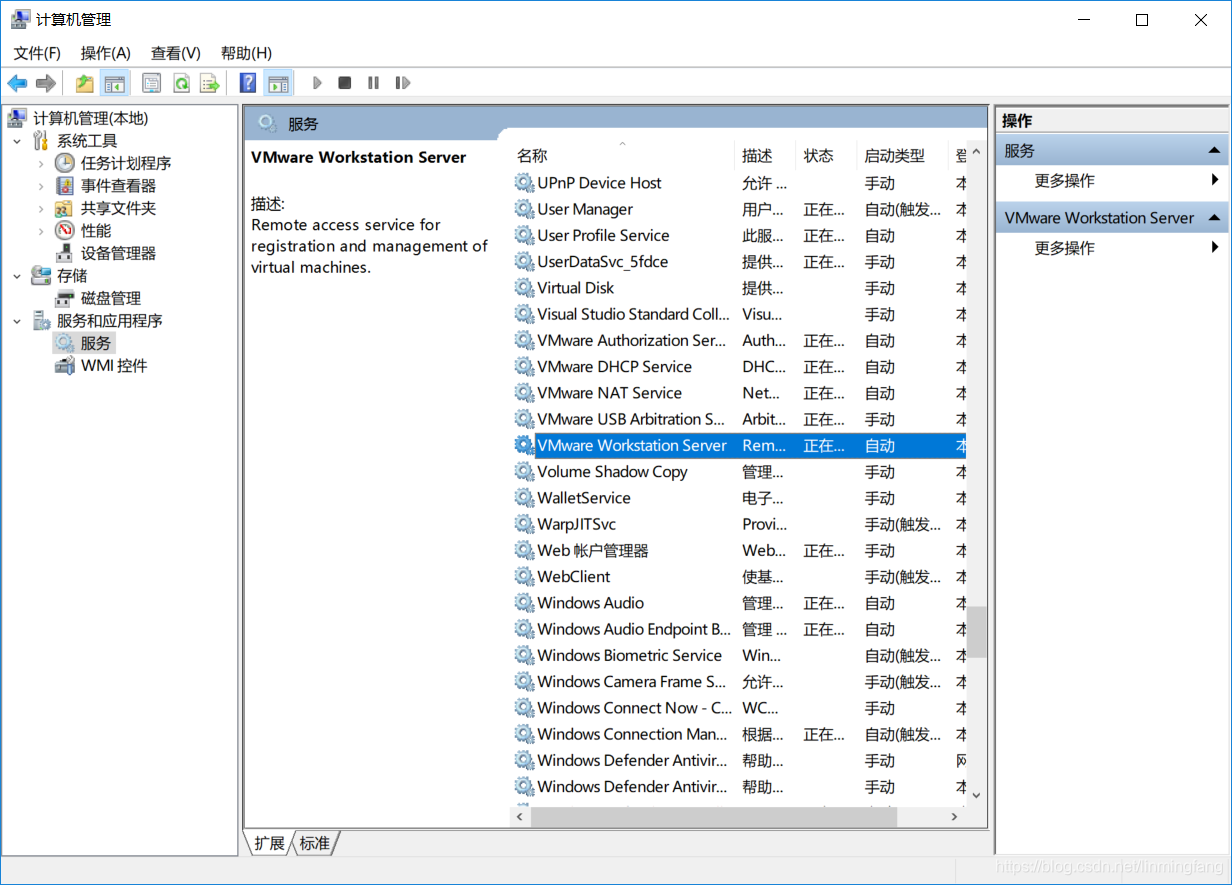Select 服务 node in the tree
The height and width of the screenshot is (885, 1232).
pos(95,343)
